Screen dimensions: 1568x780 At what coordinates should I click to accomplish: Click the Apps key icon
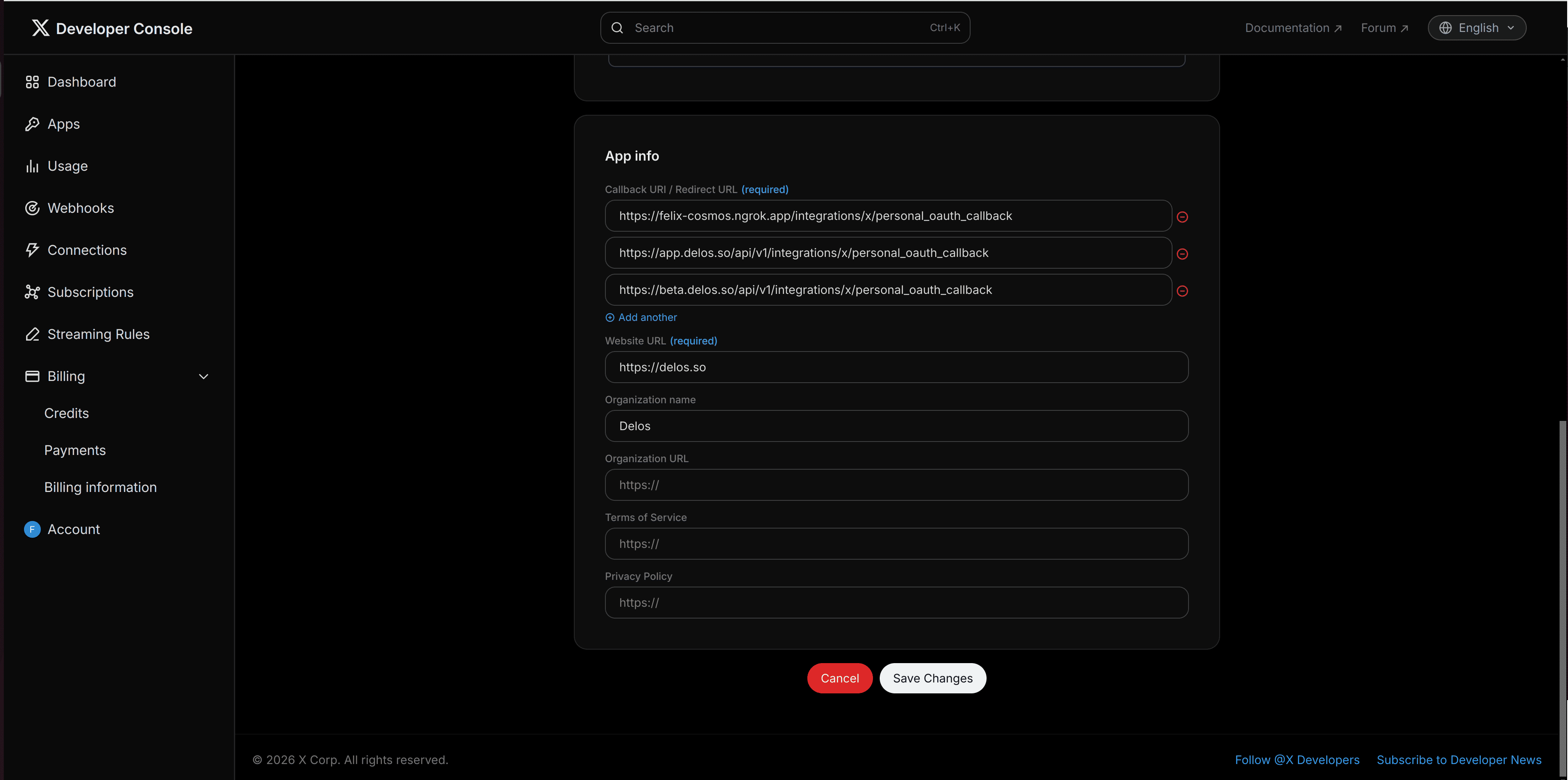point(32,124)
